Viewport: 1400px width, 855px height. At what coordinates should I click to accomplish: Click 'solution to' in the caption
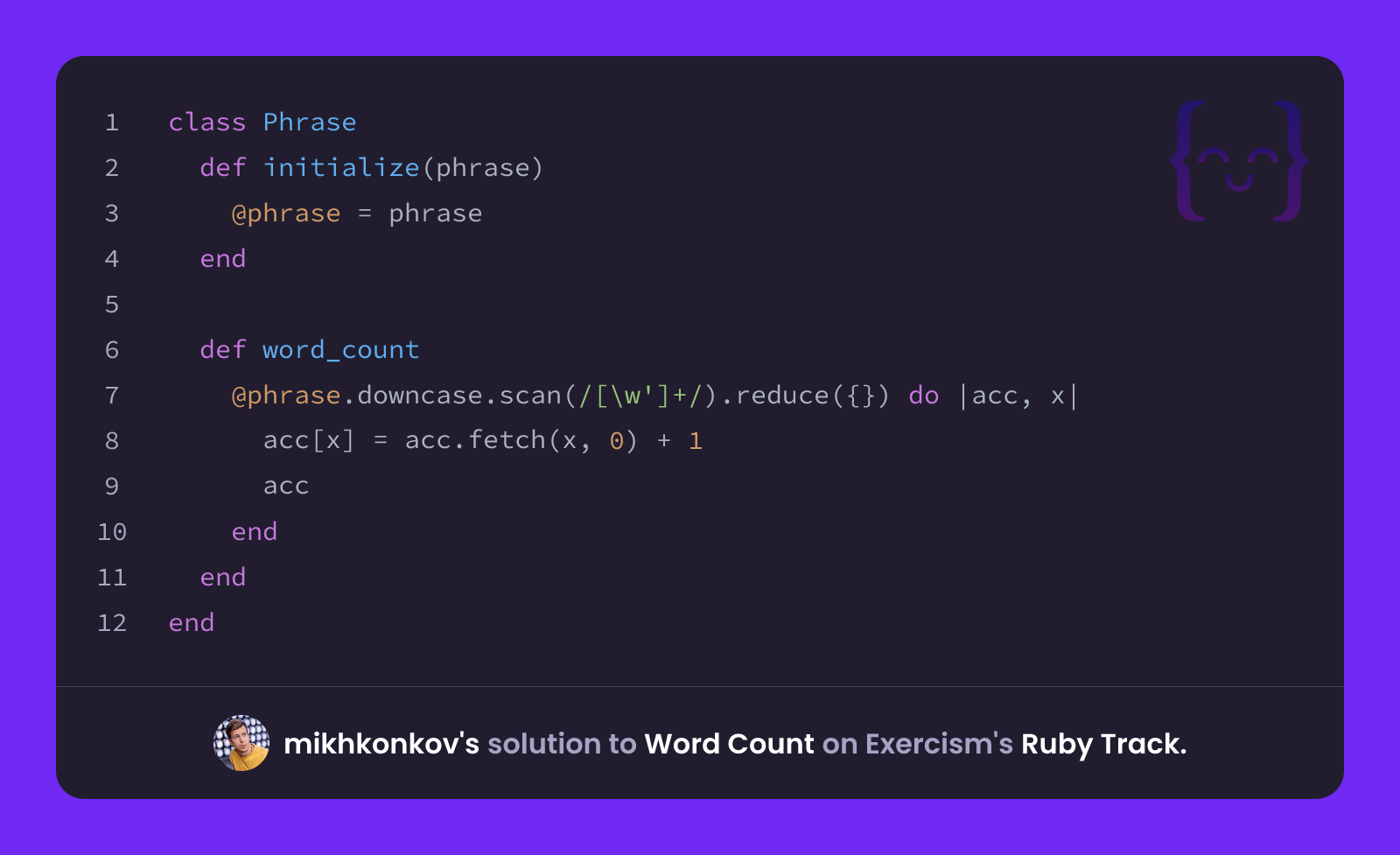coord(562,744)
